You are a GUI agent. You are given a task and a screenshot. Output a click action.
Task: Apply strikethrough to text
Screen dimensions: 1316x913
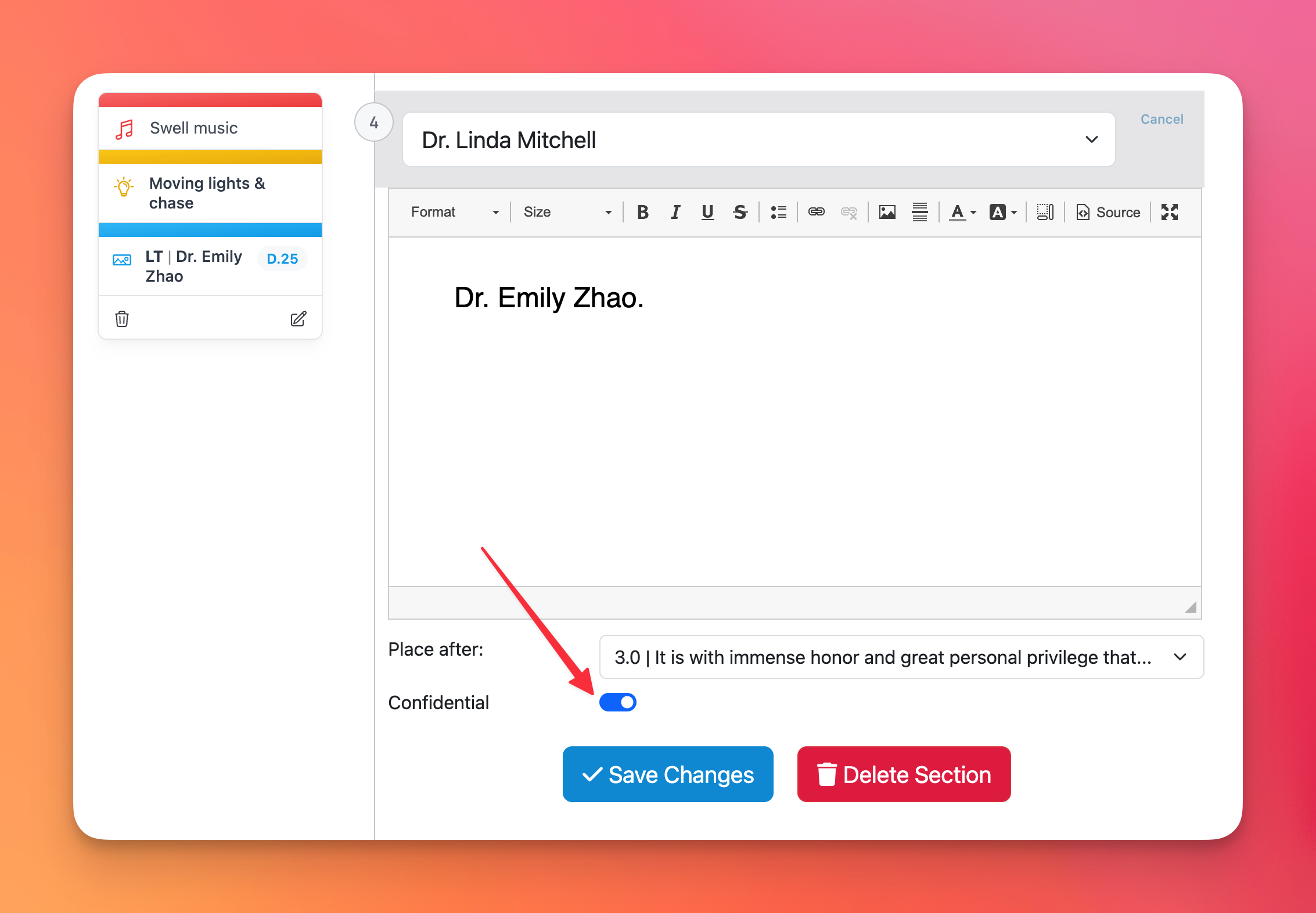739,212
